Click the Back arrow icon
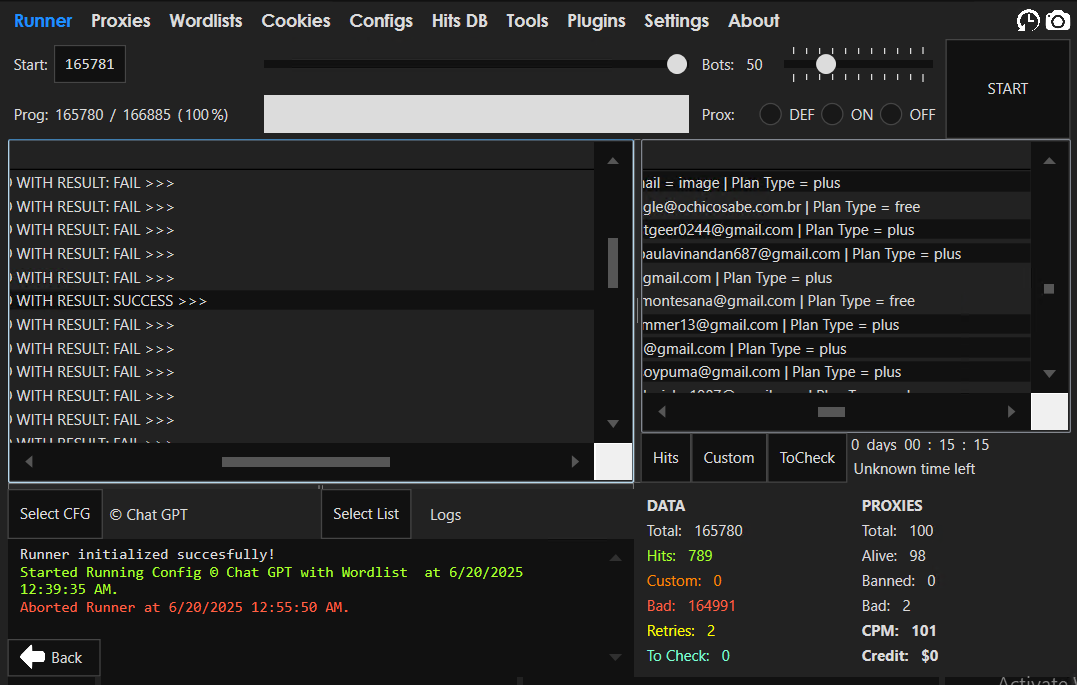The width and height of the screenshot is (1077, 685). [33, 657]
